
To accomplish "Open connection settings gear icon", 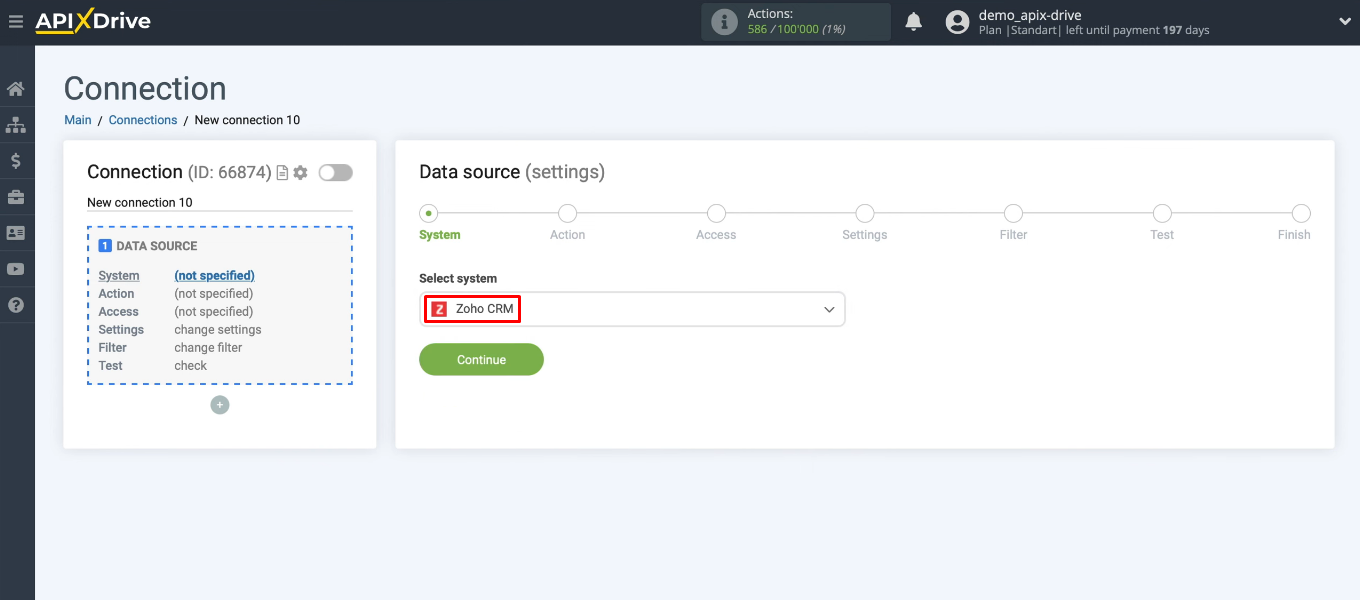I will point(299,172).
